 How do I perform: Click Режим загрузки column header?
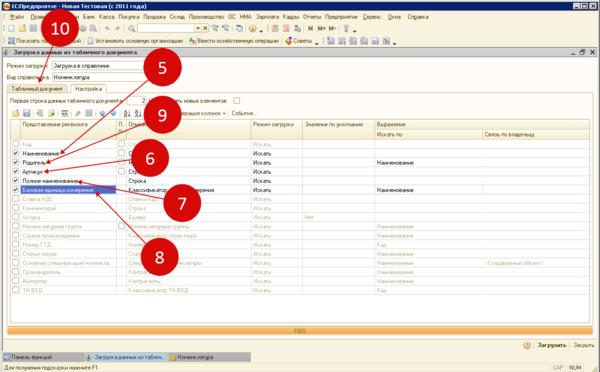277,129
